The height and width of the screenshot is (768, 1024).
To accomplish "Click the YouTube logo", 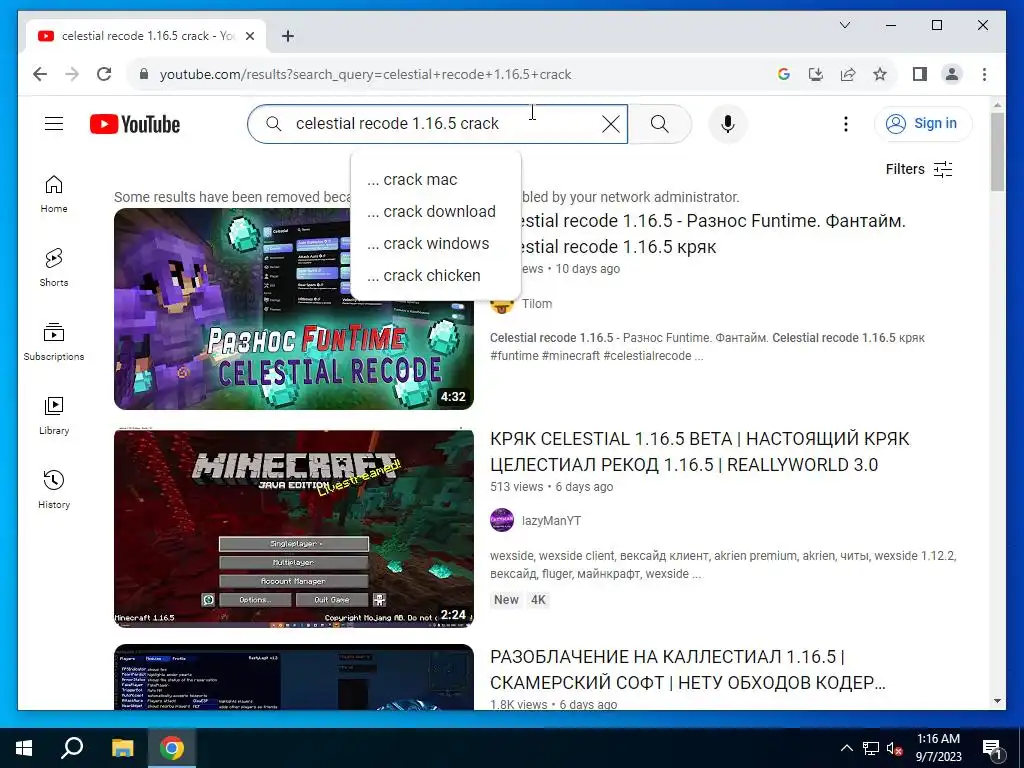I will 135,124.
